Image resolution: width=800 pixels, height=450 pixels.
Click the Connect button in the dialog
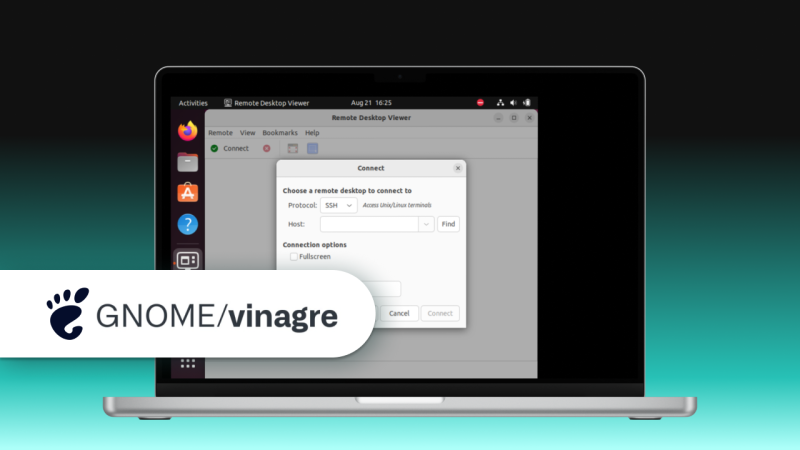pos(440,313)
